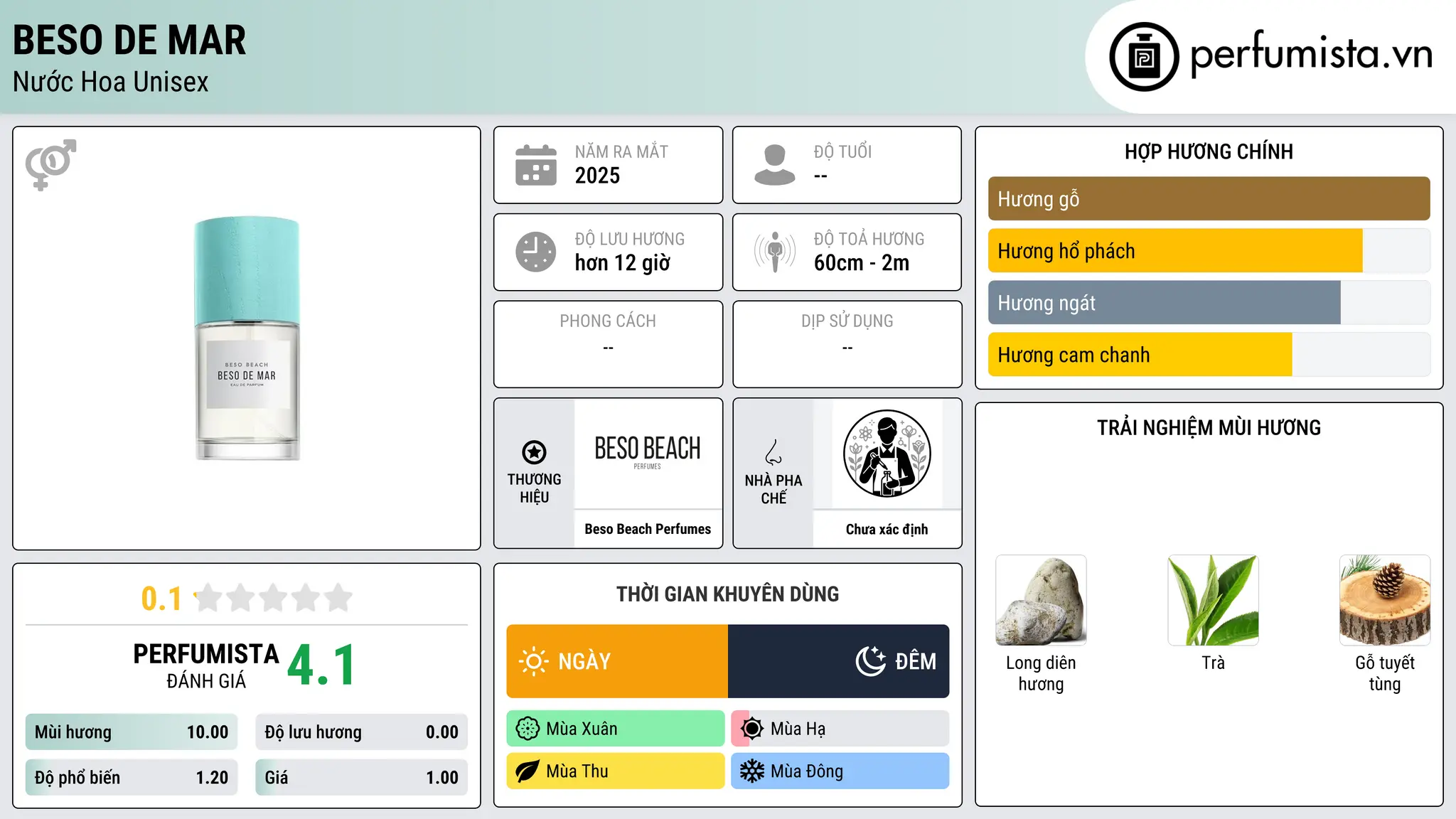
Task: Click the BESO DE MAR title
Action: point(129,40)
